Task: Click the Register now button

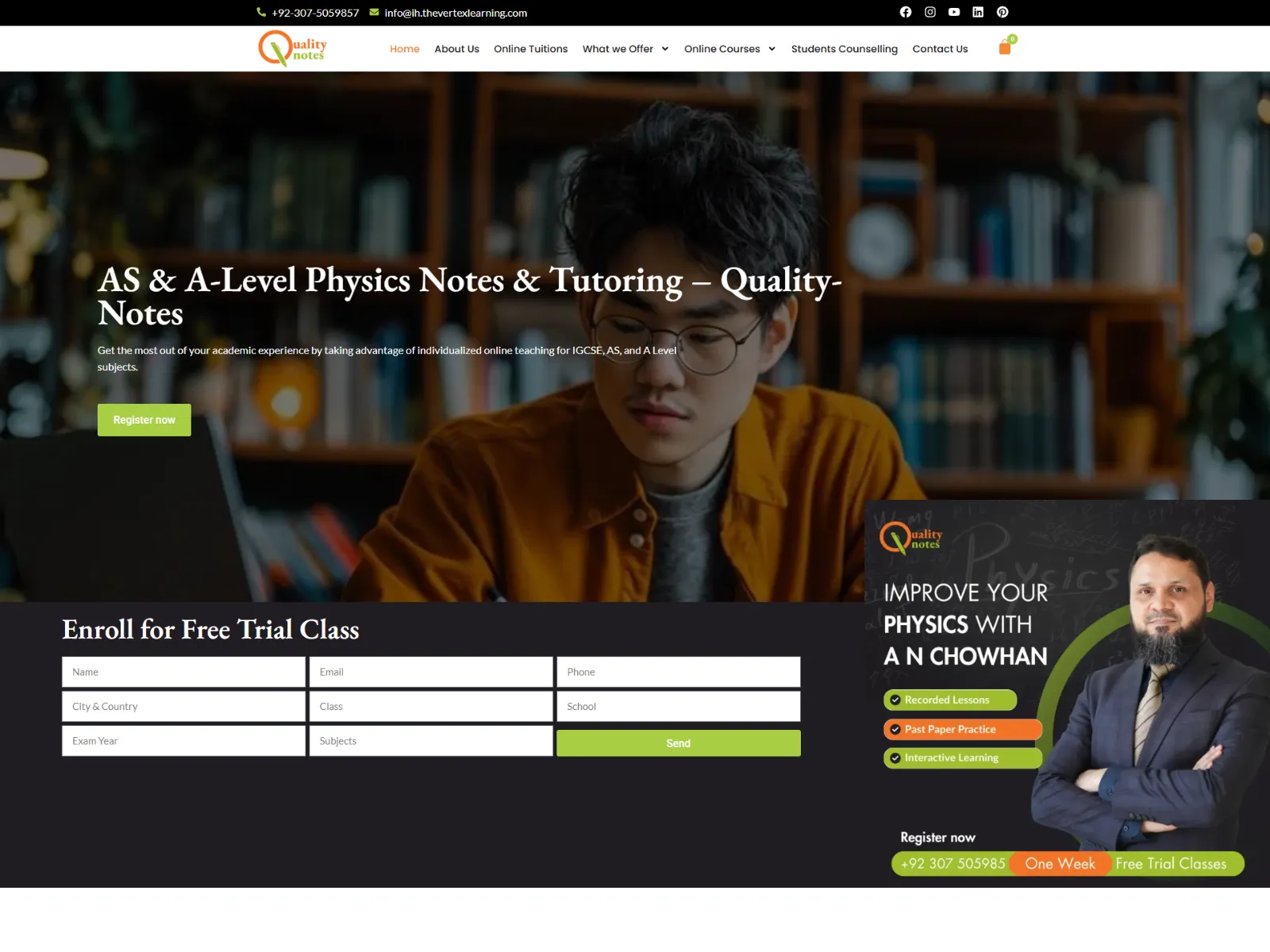Action: click(x=144, y=420)
